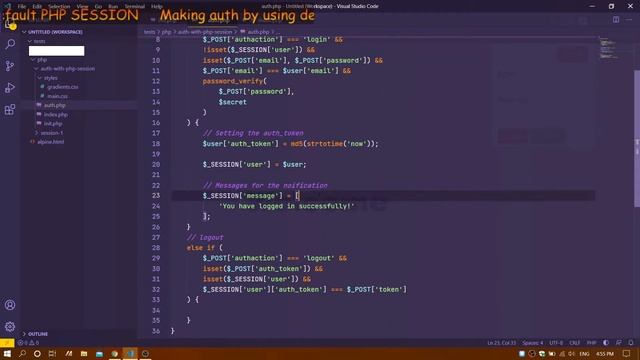Open the Run and Debug view

tap(10, 88)
